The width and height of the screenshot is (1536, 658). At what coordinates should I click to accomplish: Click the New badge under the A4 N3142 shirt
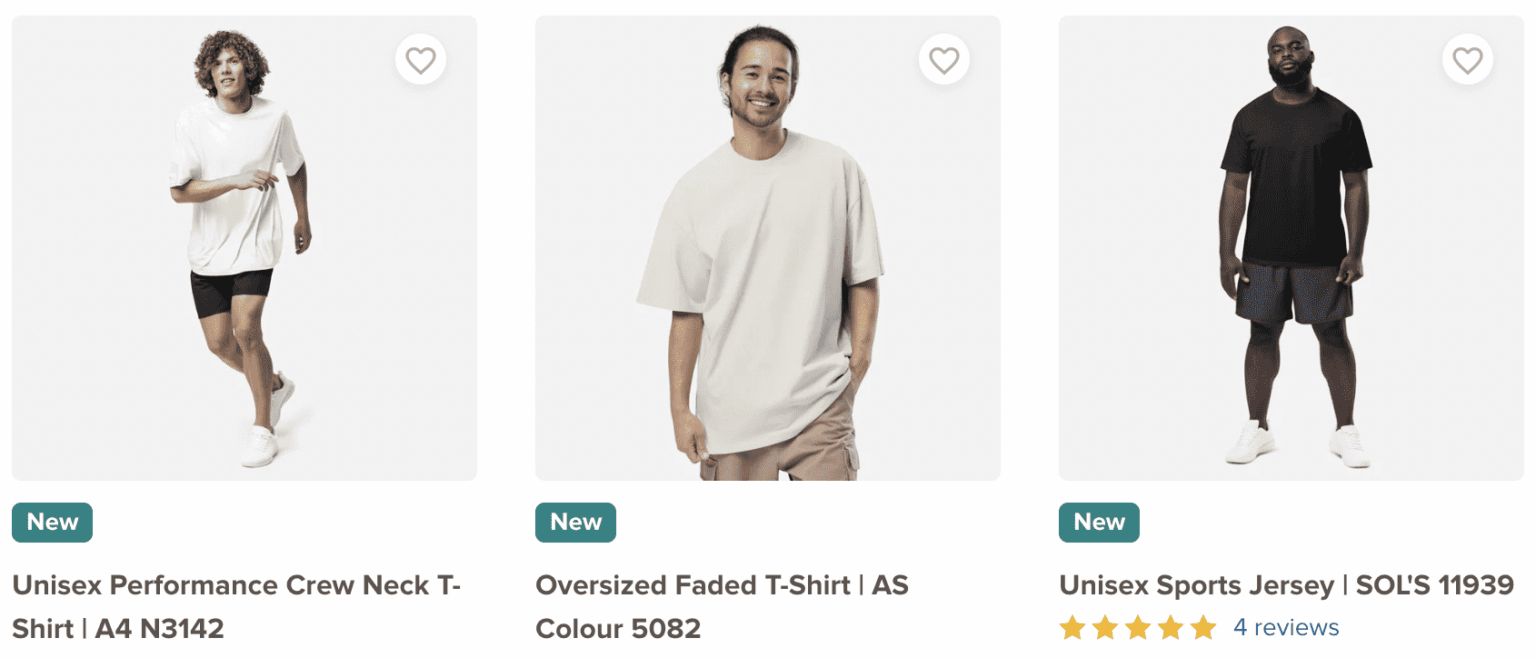pyautogui.click(x=52, y=522)
